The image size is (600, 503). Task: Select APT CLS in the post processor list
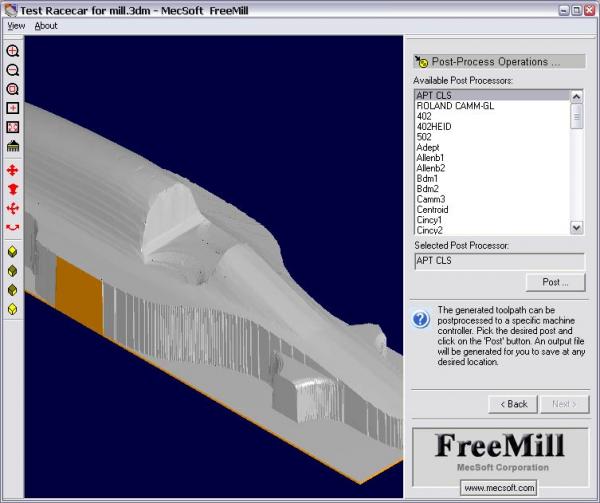(492, 95)
